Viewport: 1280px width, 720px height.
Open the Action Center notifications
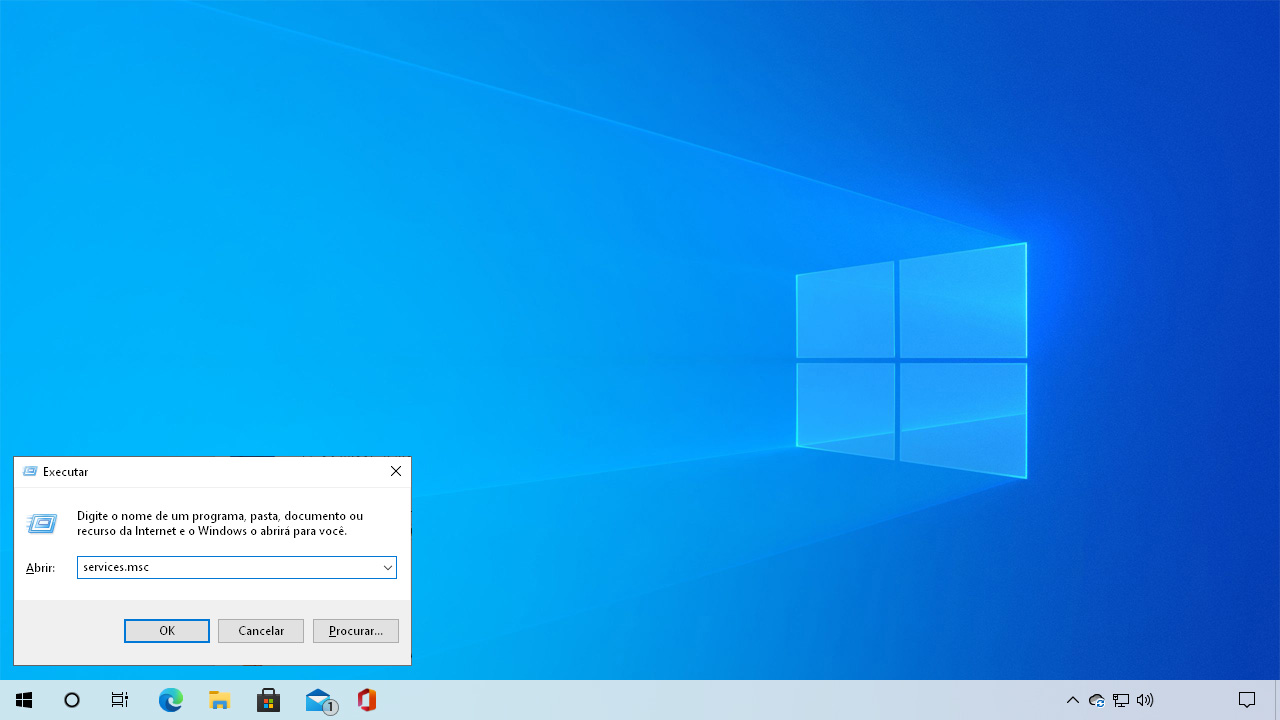(x=1247, y=700)
